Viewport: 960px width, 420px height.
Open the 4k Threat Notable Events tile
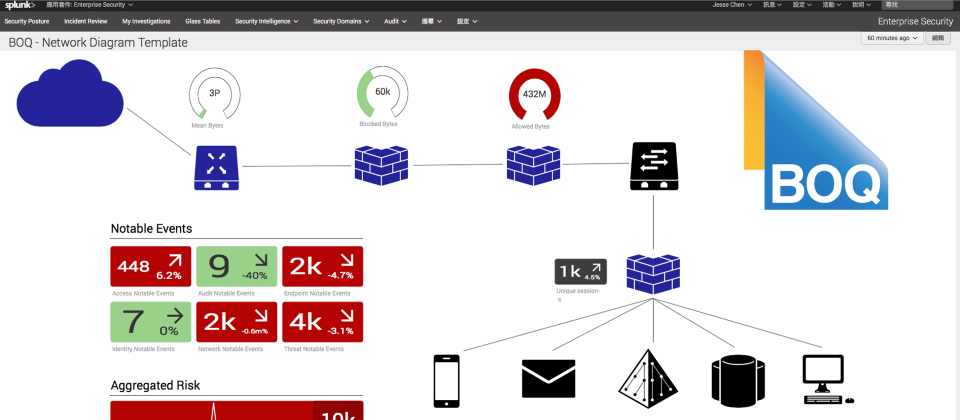tap(323, 322)
